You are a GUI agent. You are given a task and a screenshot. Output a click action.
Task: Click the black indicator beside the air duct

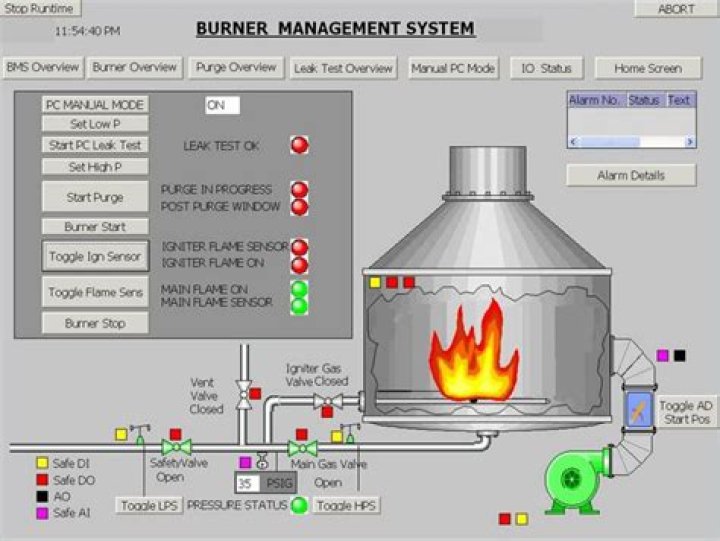pyautogui.click(x=680, y=355)
